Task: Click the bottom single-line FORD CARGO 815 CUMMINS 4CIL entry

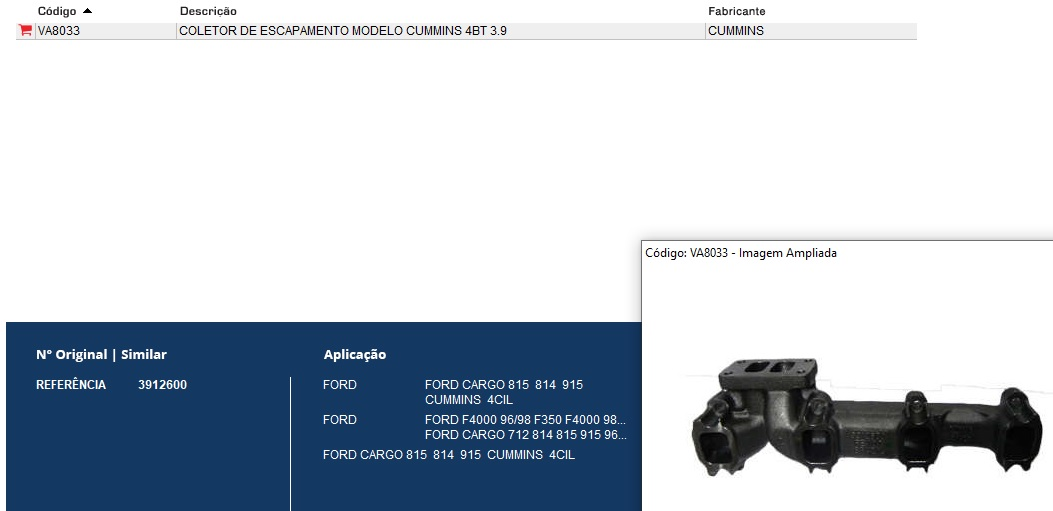Action: 448,455
